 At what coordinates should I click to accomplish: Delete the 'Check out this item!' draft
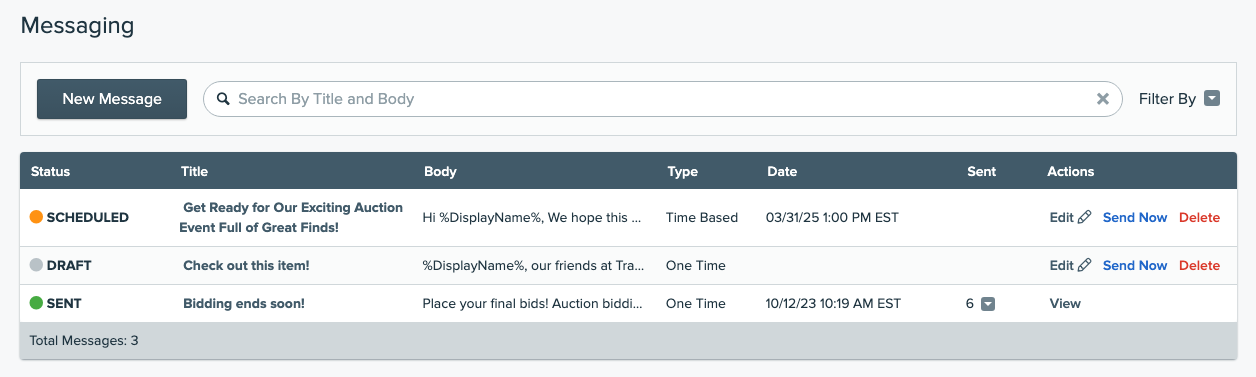(1199, 265)
